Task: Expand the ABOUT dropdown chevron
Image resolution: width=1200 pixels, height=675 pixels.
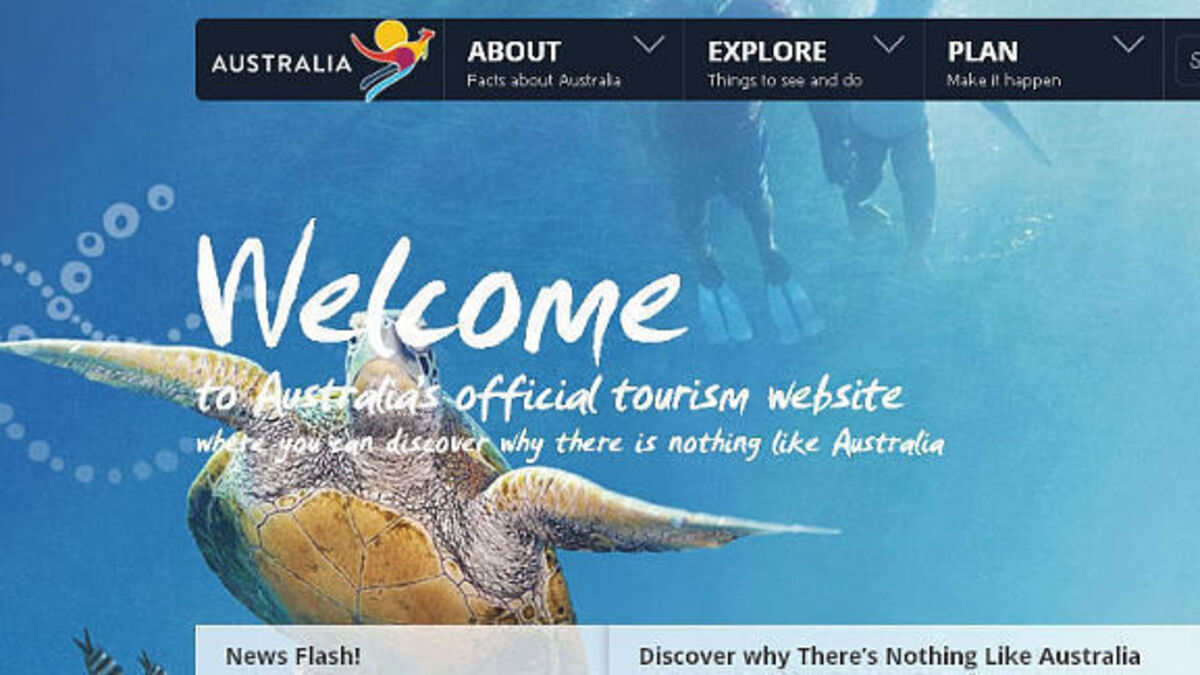Action: [649, 45]
